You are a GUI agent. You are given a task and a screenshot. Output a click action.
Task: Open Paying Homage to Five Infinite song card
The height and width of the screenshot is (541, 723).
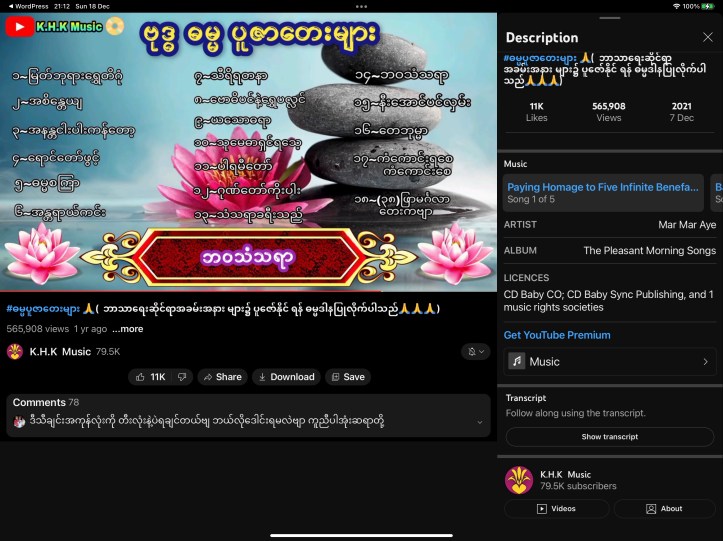[603, 193]
